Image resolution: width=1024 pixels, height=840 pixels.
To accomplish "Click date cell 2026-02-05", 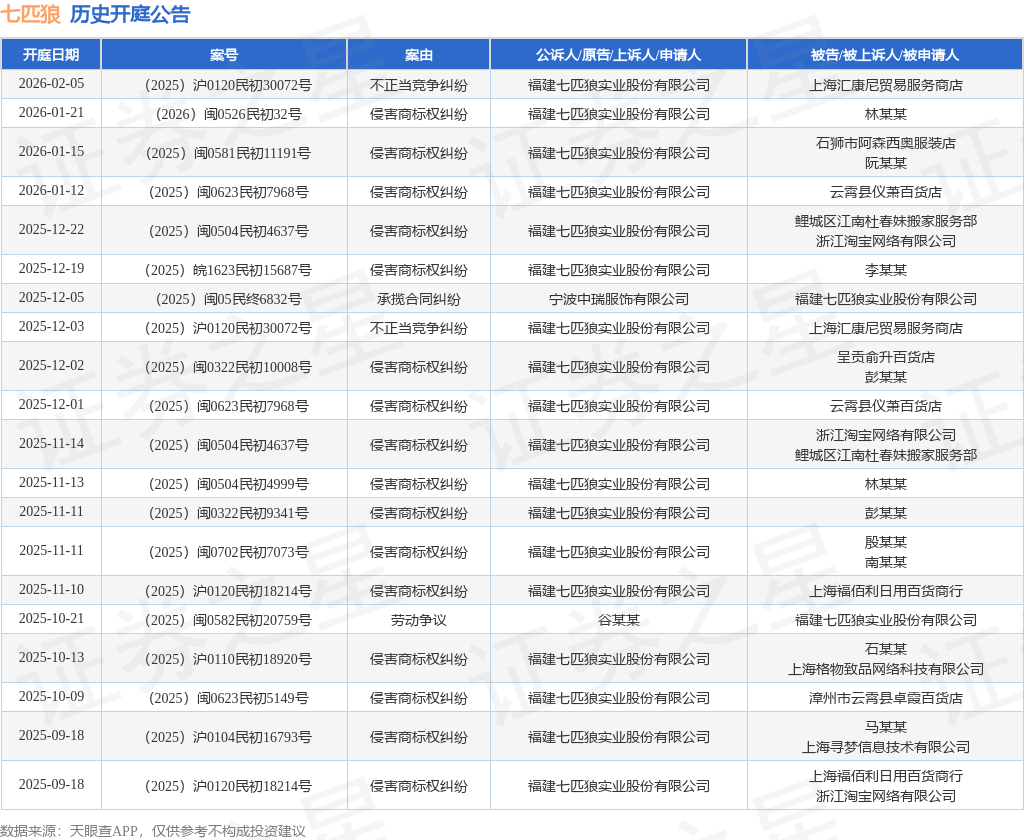I will [51, 84].
